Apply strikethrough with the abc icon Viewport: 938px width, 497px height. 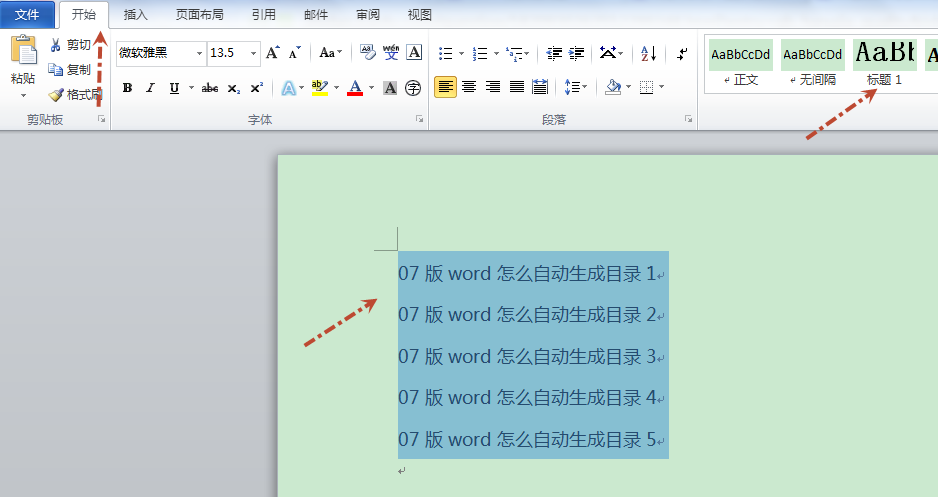pyautogui.click(x=209, y=88)
